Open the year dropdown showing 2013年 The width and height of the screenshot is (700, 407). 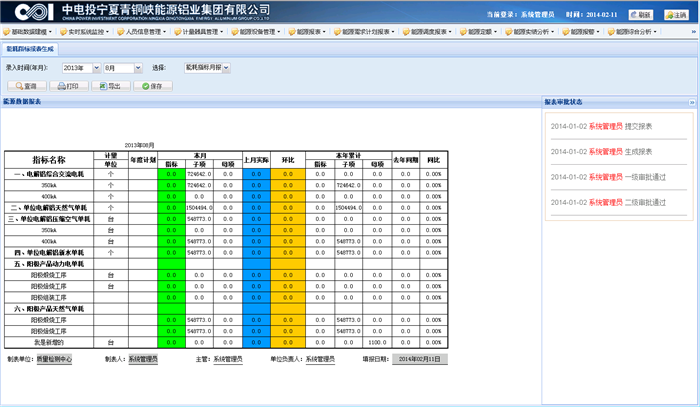80,67
